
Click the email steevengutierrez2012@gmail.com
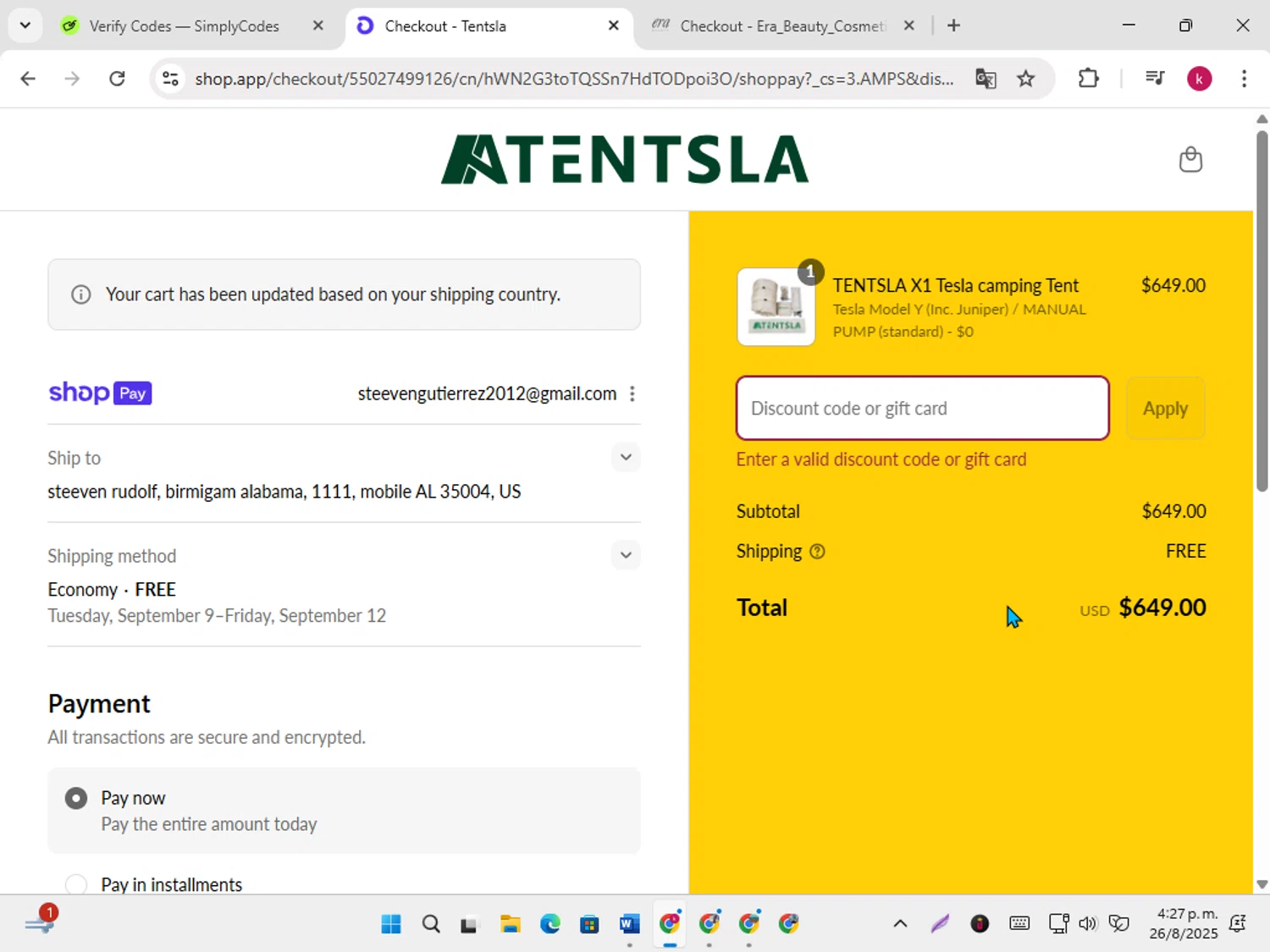point(487,393)
